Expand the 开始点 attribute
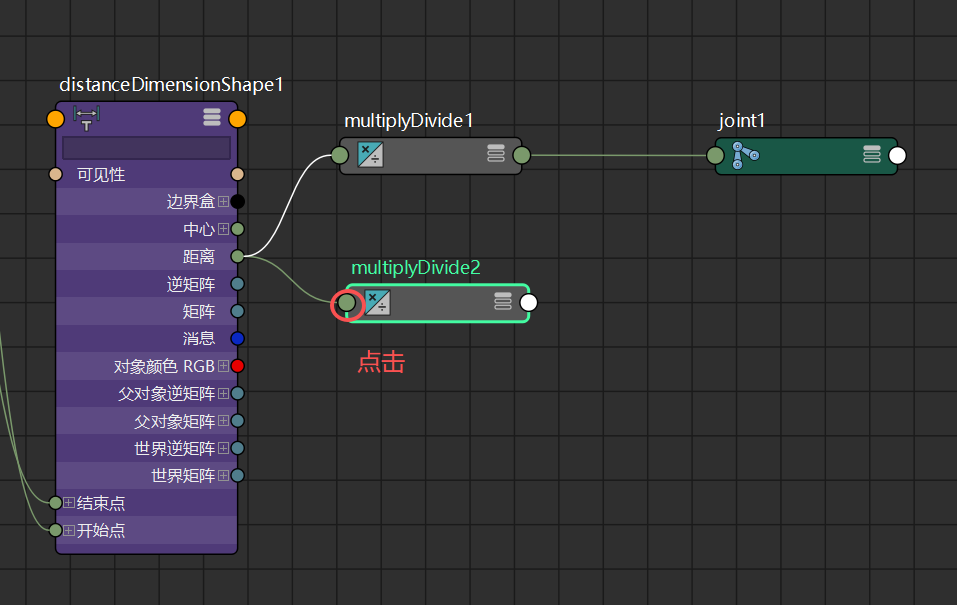This screenshot has width=957, height=605. click(x=69, y=530)
